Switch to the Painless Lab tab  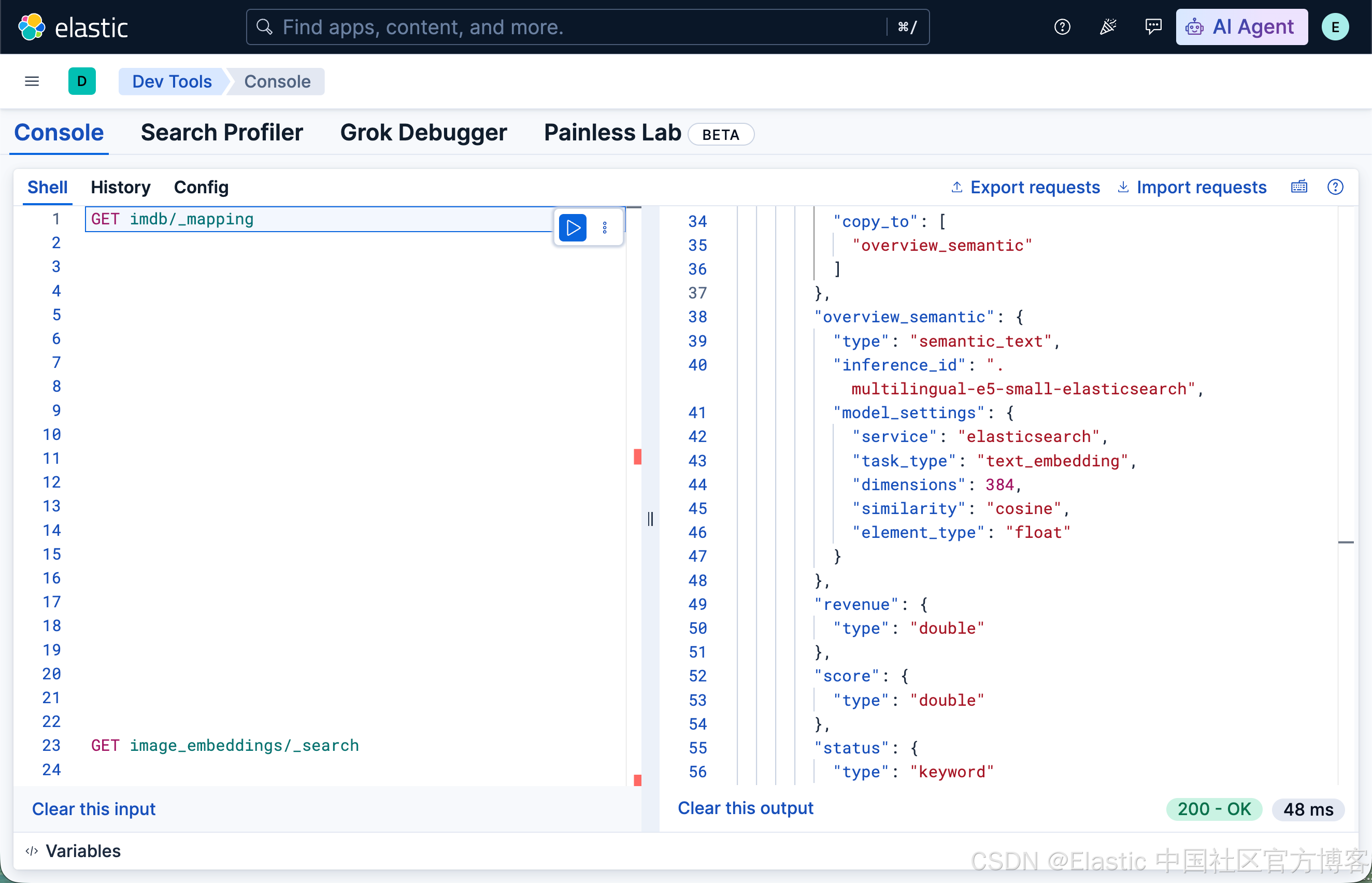tap(612, 133)
